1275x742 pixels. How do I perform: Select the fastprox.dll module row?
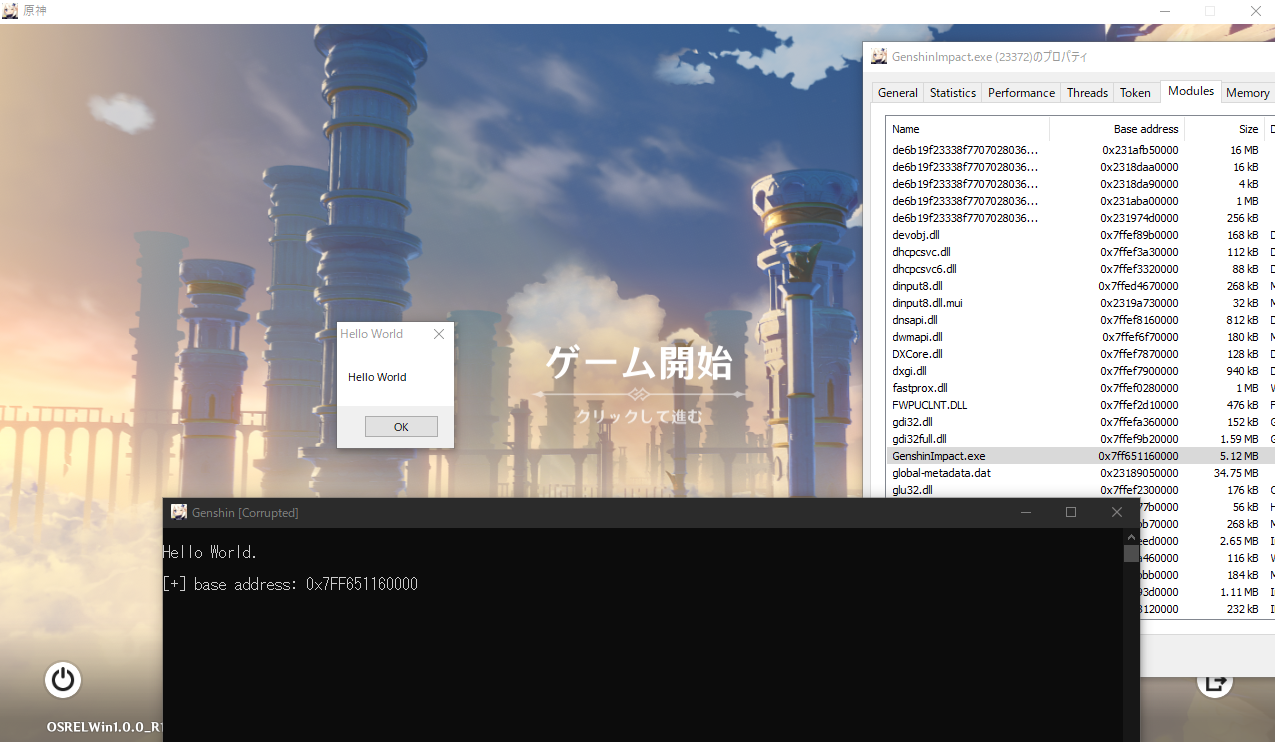point(1080,388)
